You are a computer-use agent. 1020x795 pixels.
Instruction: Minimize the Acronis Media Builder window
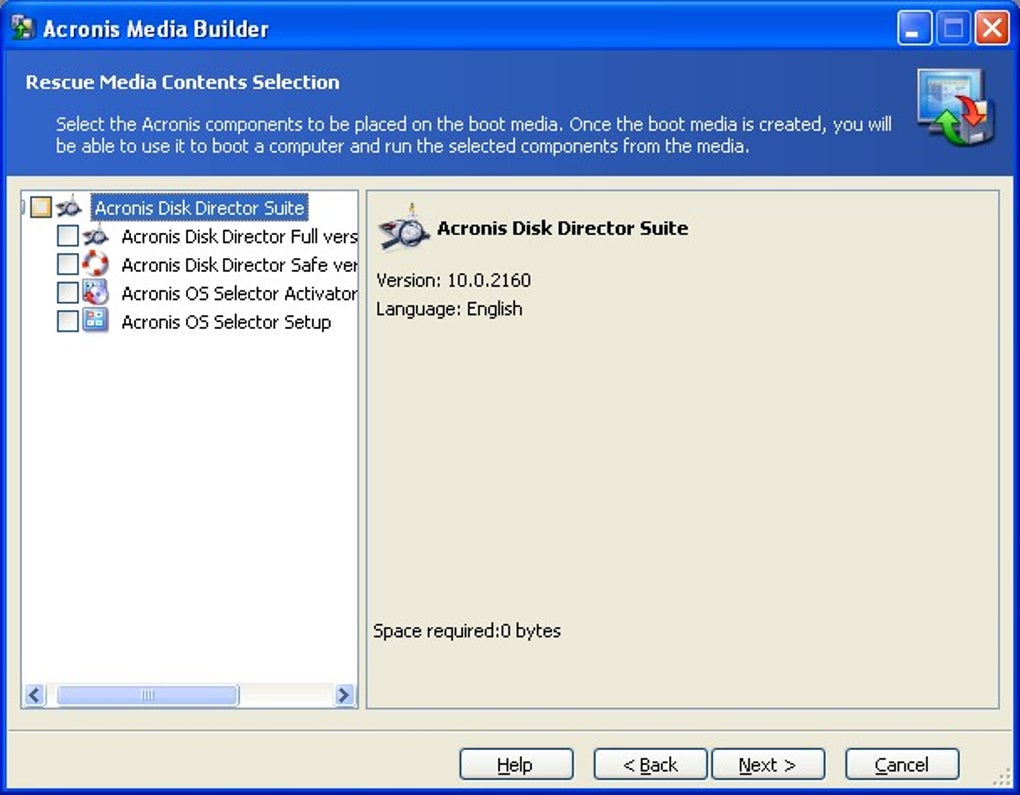click(x=914, y=28)
